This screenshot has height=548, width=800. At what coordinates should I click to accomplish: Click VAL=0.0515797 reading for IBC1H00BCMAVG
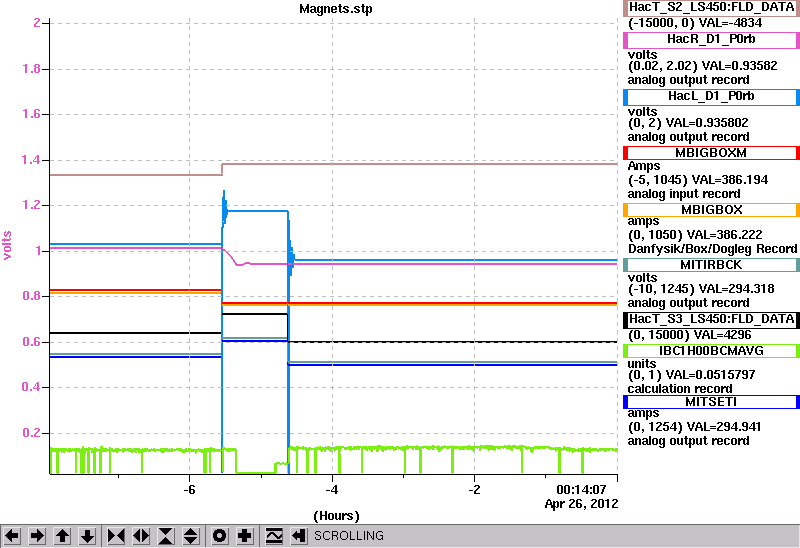click(711, 375)
